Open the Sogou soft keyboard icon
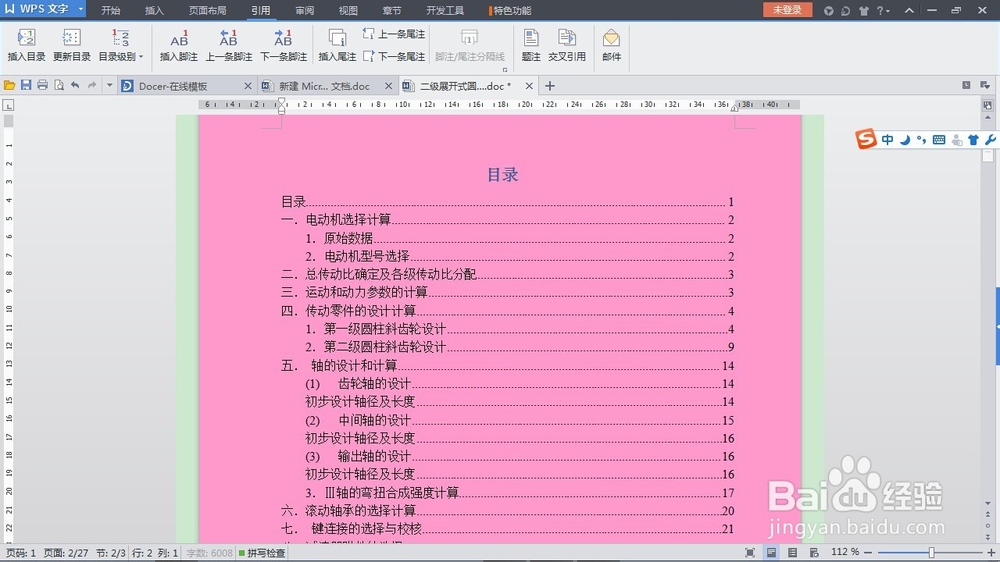The width and height of the screenshot is (1000, 562). [x=939, y=140]
